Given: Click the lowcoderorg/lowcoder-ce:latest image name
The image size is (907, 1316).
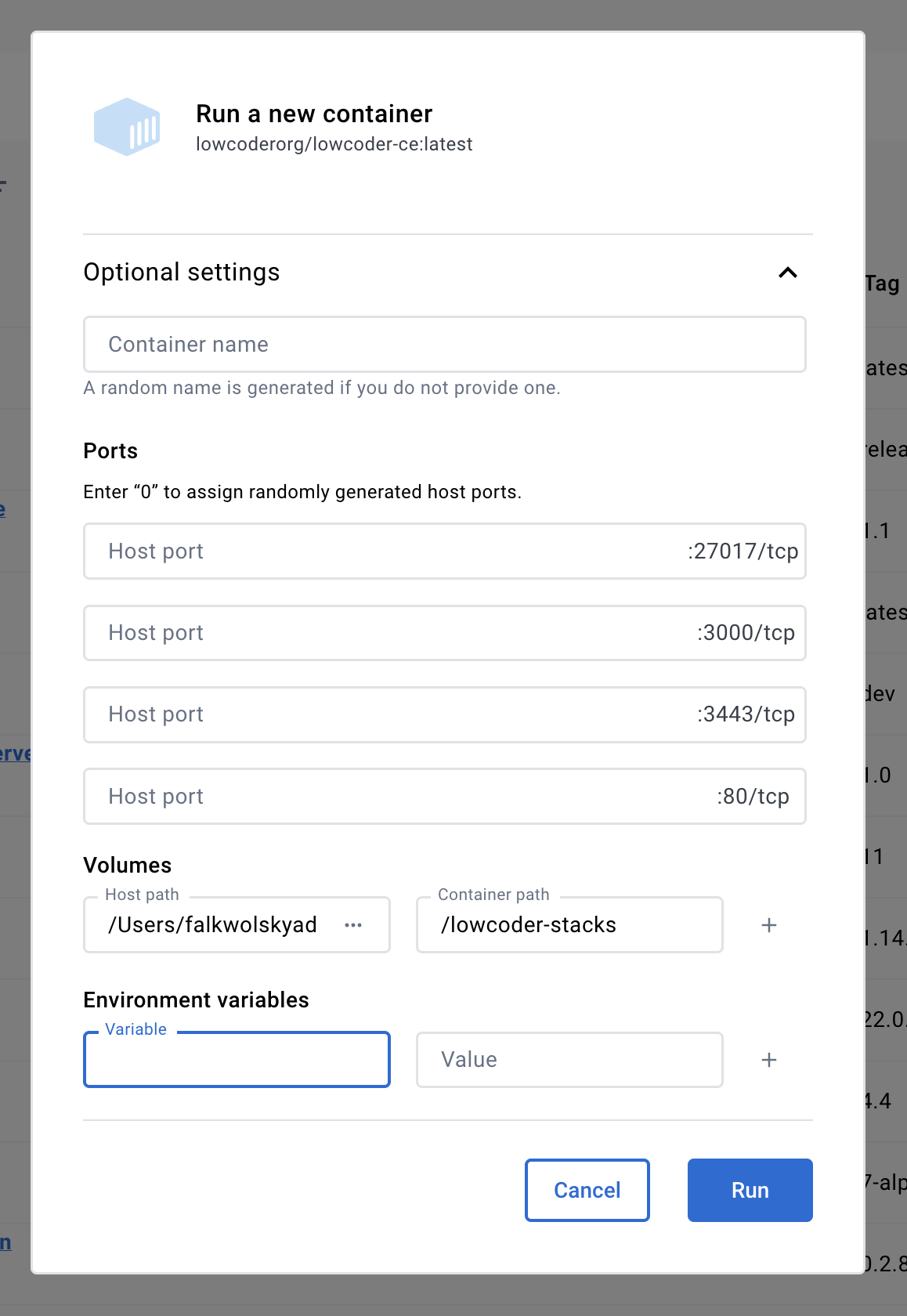Looking at the screenshot, I should tap(334, 144).
